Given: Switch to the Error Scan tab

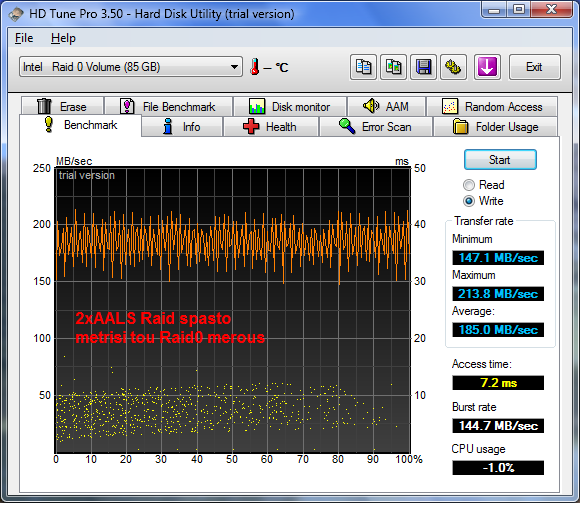Looking at the screenshot, I should coord(376,127).
